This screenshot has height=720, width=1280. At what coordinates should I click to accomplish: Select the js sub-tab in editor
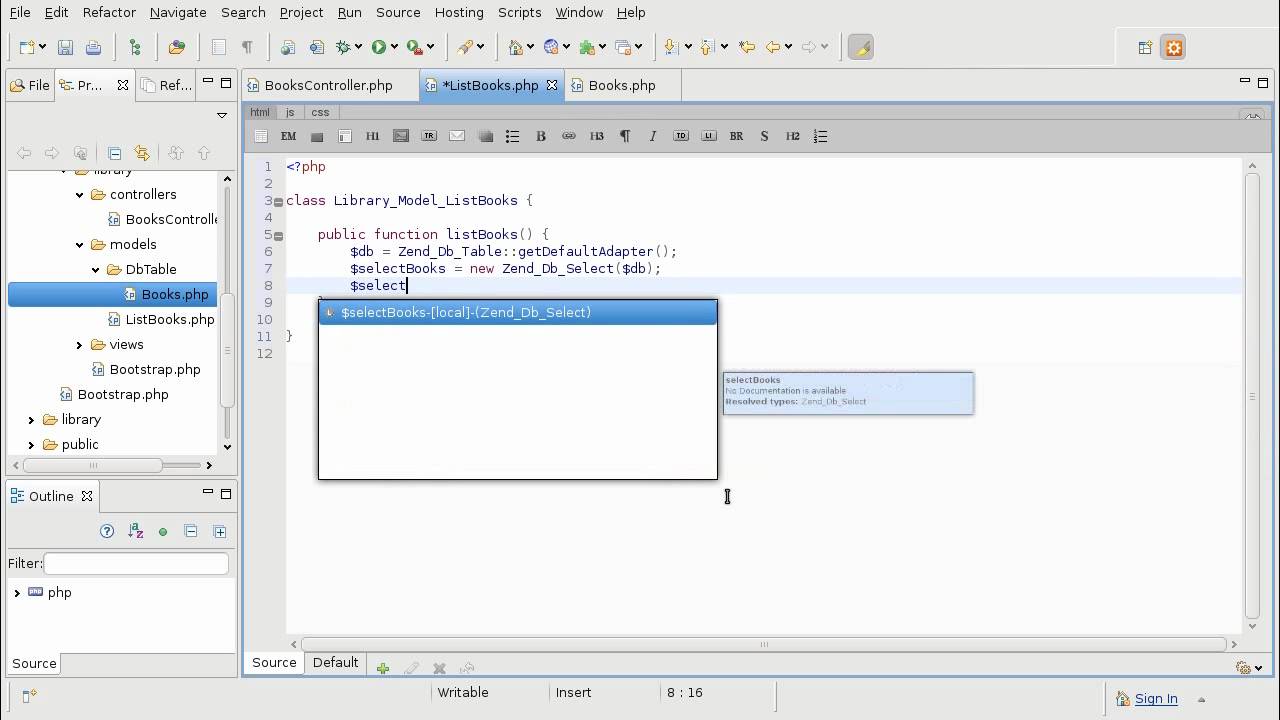(290, 112)
